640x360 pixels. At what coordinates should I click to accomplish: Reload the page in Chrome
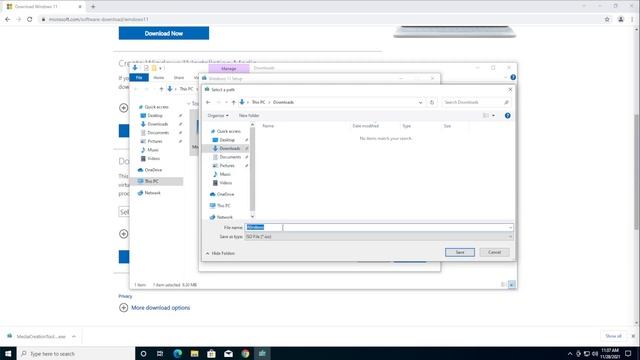29,19
